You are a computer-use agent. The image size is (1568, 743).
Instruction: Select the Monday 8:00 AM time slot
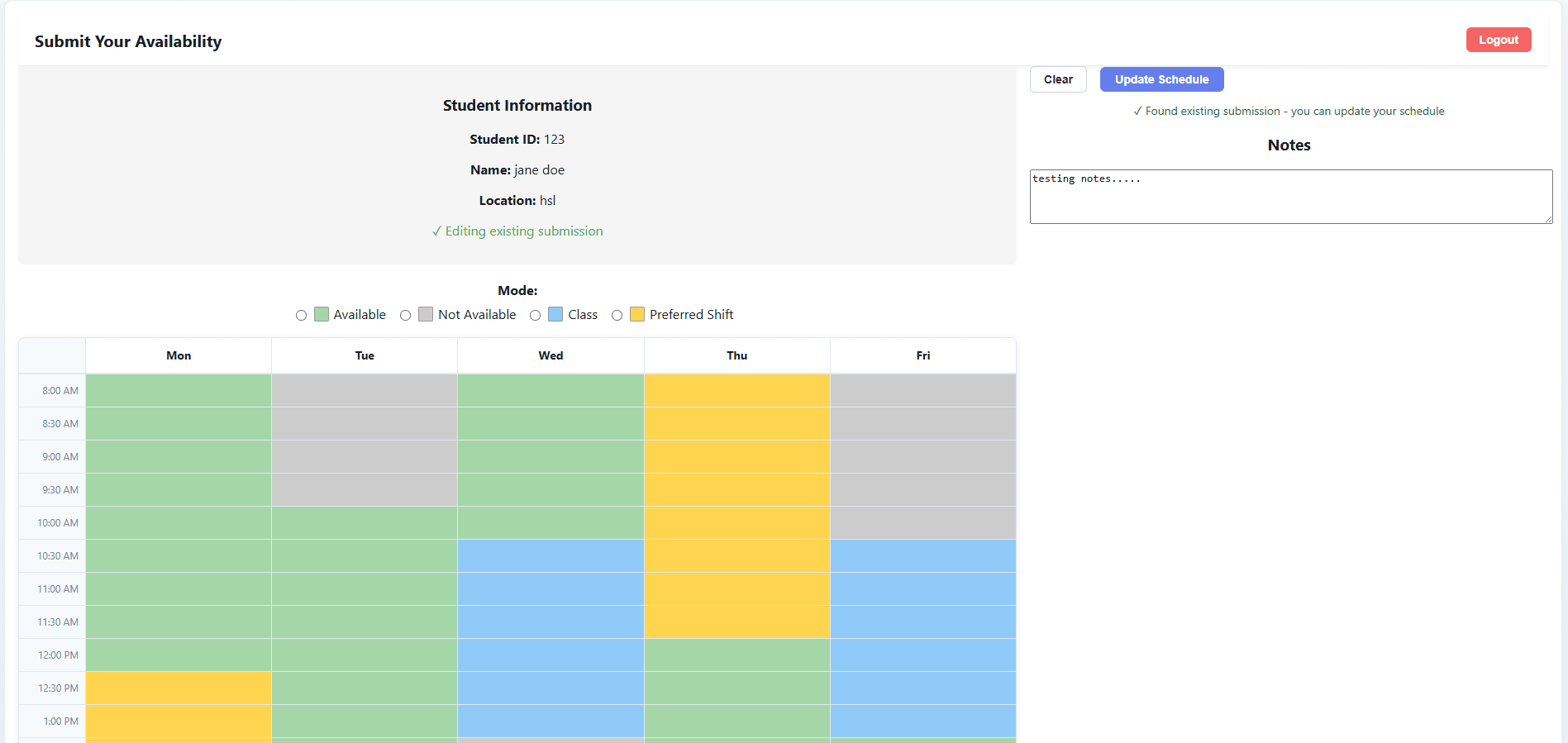pyautogui.click(x=179, y=391)
